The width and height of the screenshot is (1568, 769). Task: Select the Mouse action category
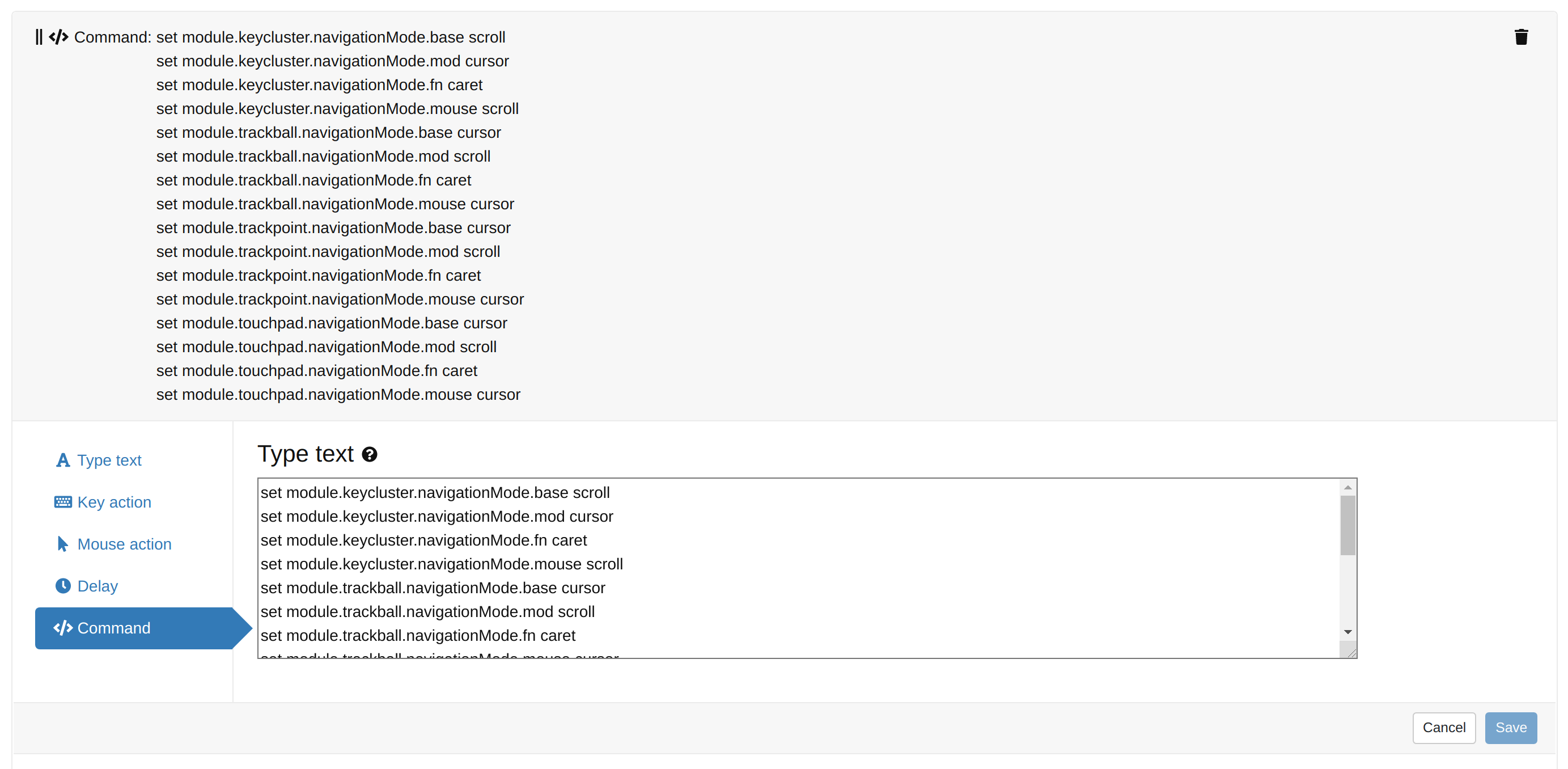(x=124, y=544)
